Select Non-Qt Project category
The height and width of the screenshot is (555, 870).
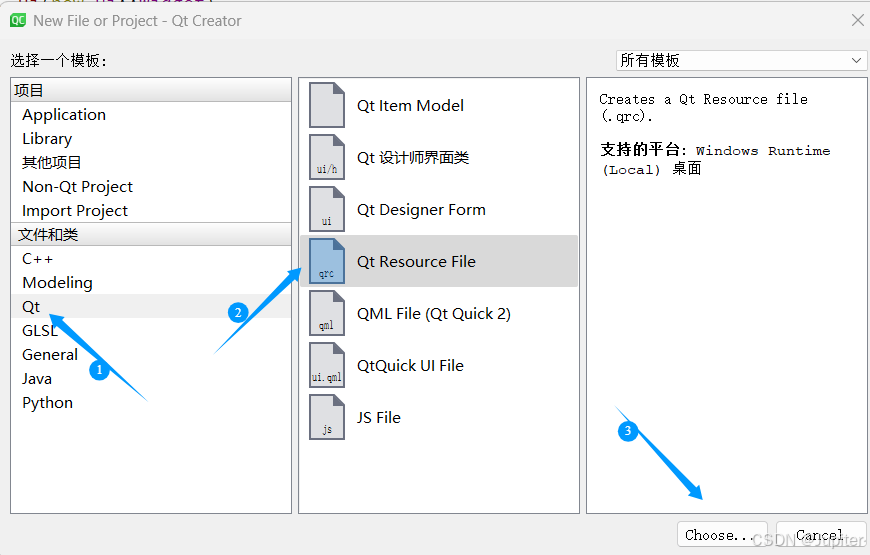tap(151, 186)
